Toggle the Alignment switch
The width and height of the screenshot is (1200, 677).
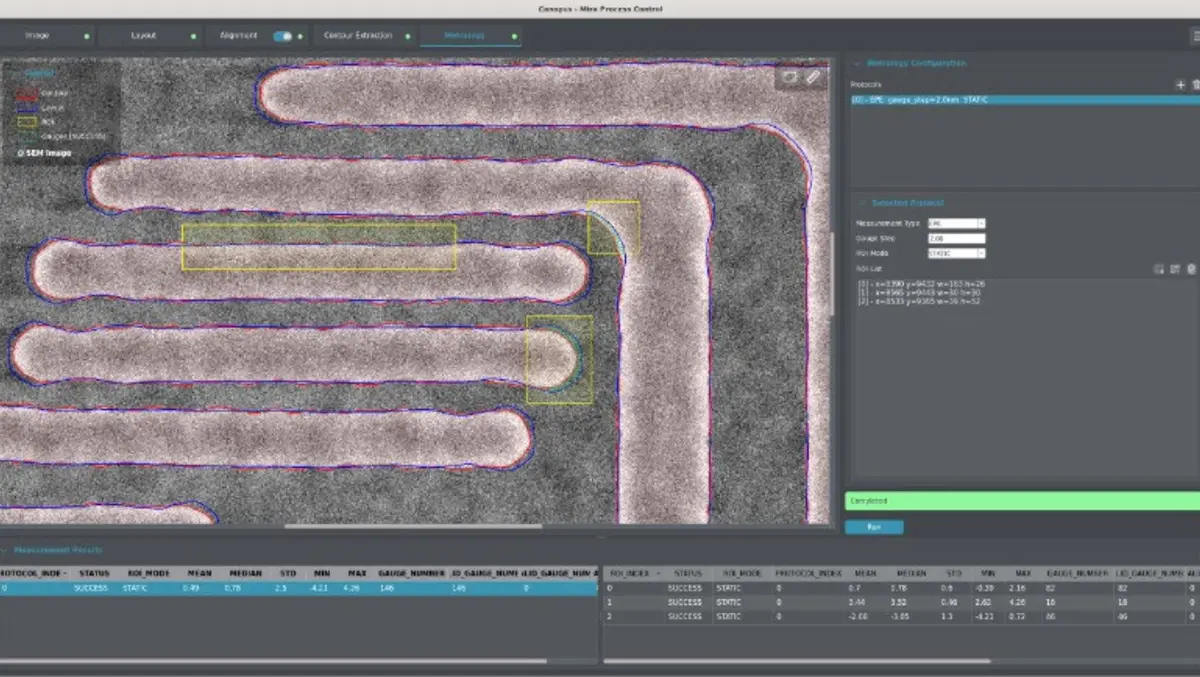(283, 36)
